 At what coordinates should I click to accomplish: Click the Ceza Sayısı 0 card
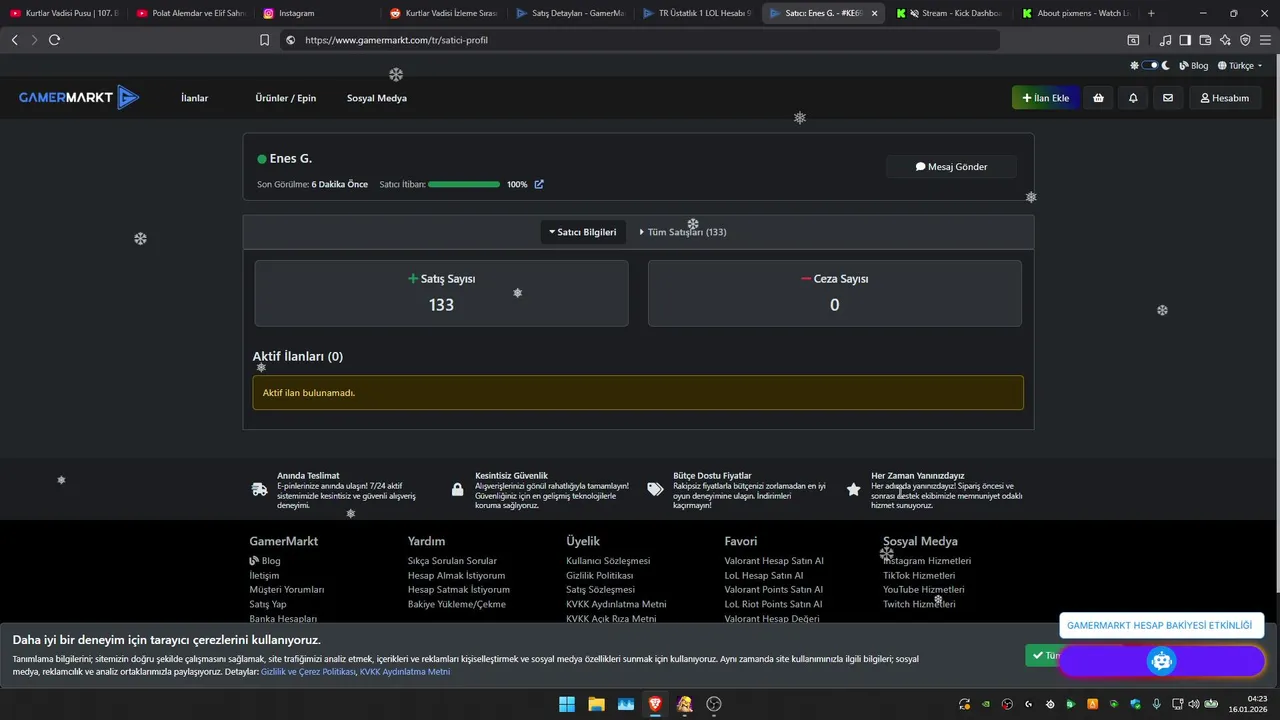[x=835, y=293]
